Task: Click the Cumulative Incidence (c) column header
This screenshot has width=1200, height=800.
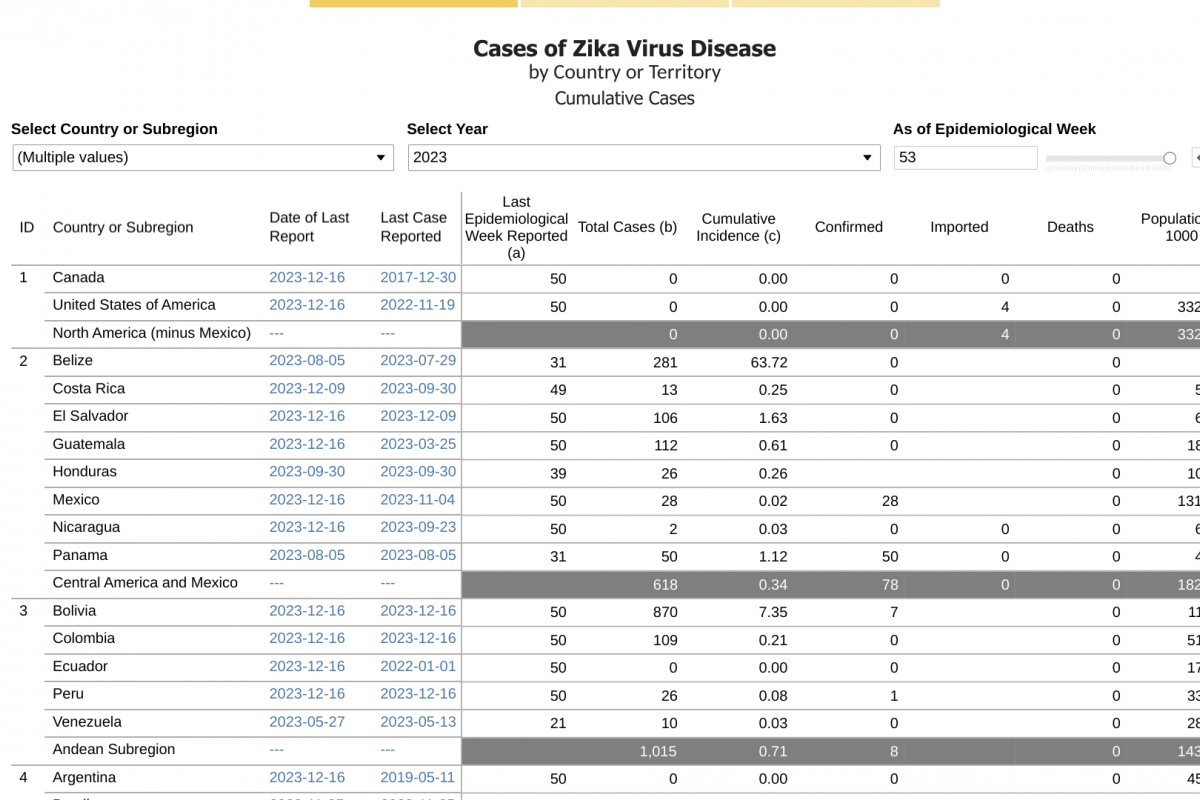Action: (x=738, y=227)
